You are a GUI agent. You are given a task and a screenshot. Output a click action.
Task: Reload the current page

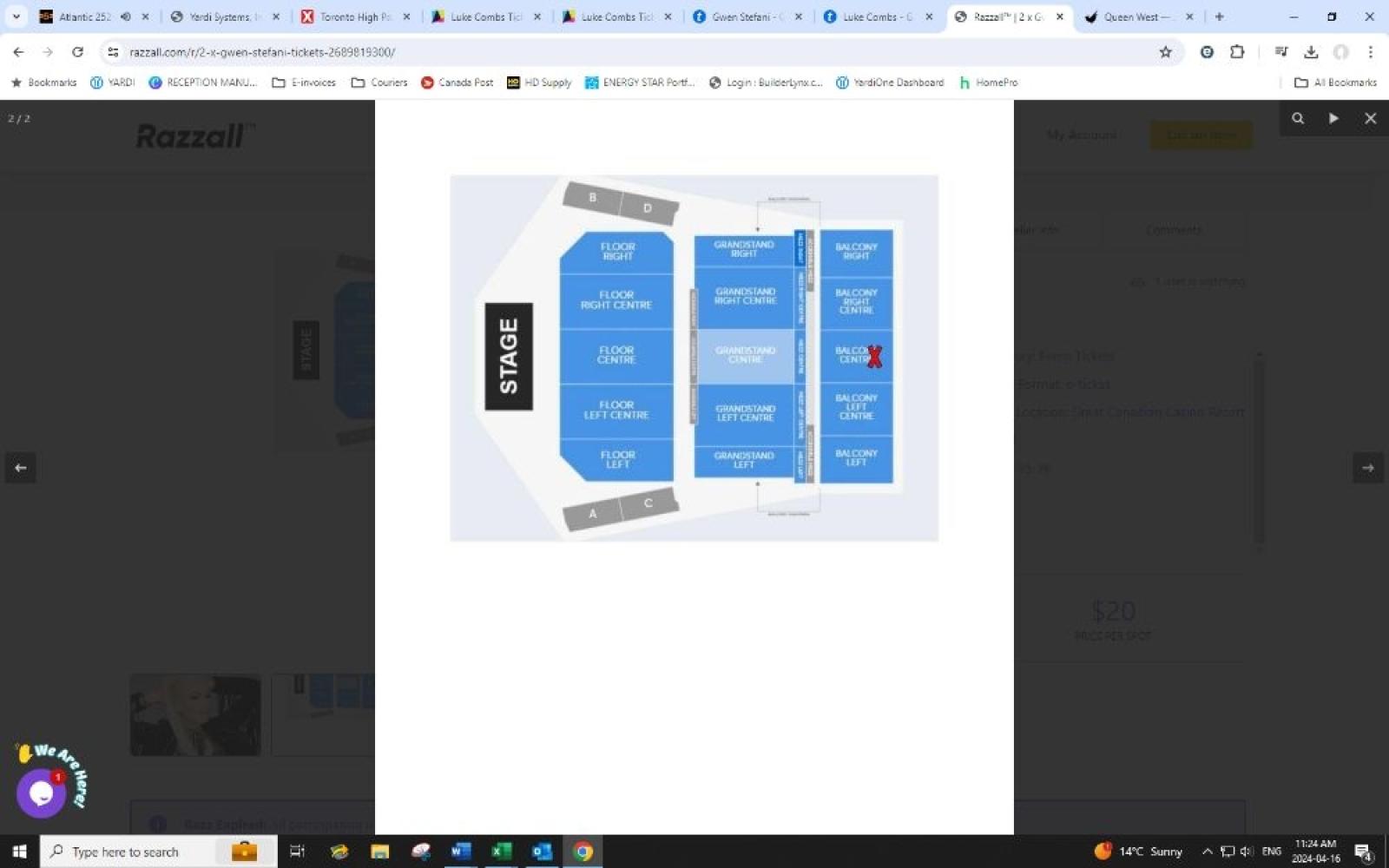pyautogui.click(x=77, y=52)
